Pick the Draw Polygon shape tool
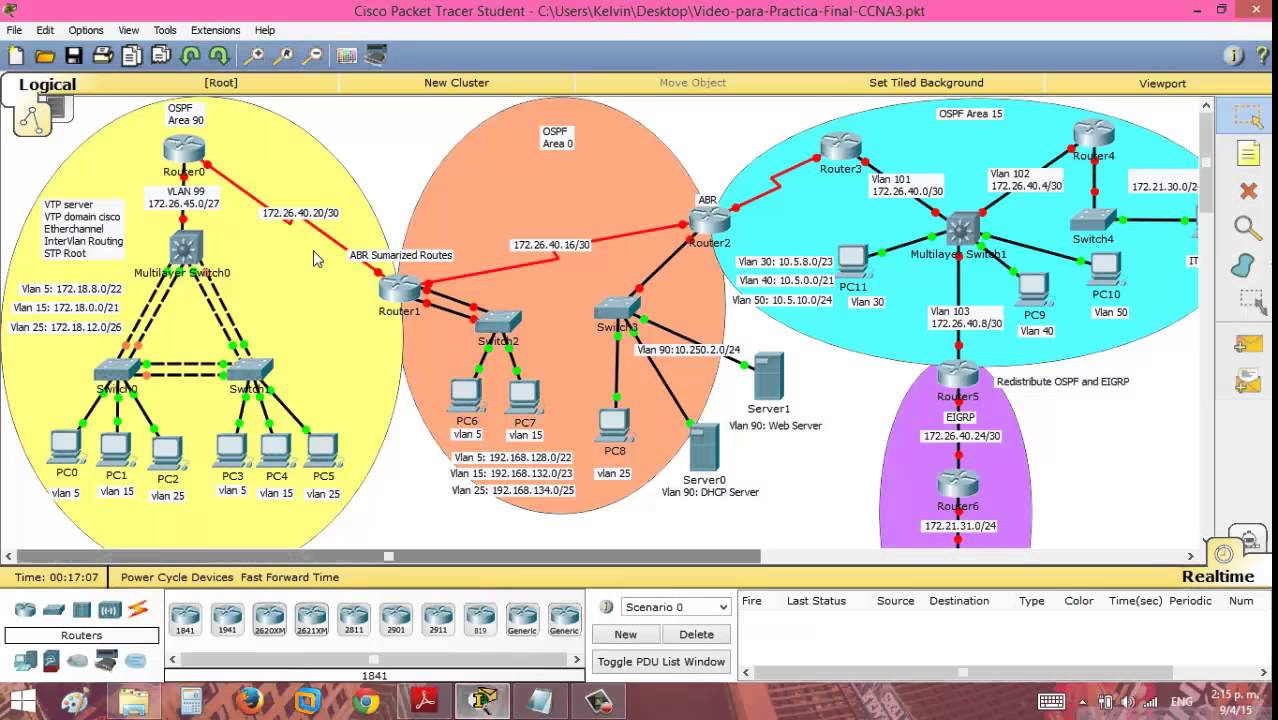The width and height of the screenshot is (1278, 720). [x=1242, y=265]
